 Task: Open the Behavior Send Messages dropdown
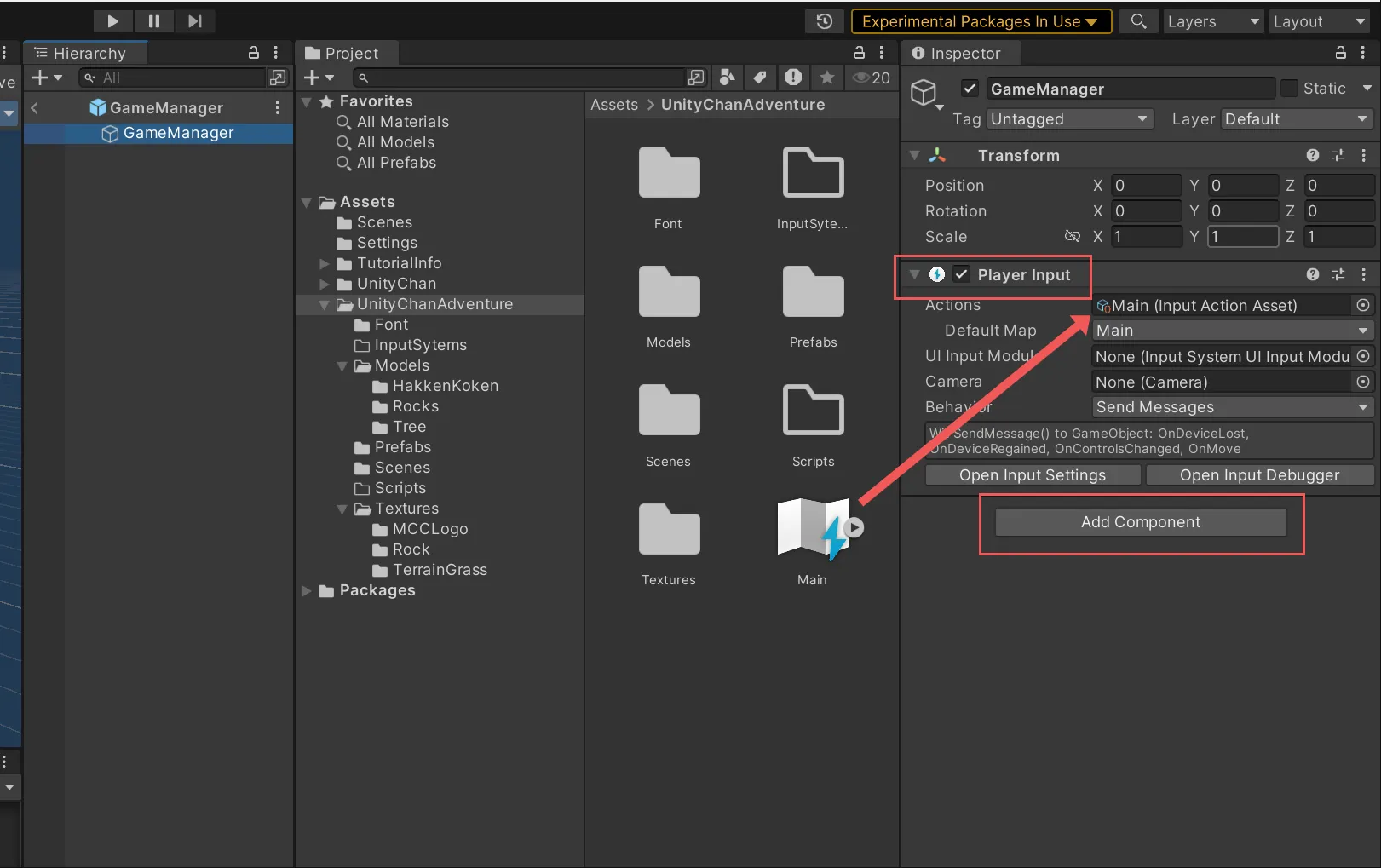click(1232, 407)
